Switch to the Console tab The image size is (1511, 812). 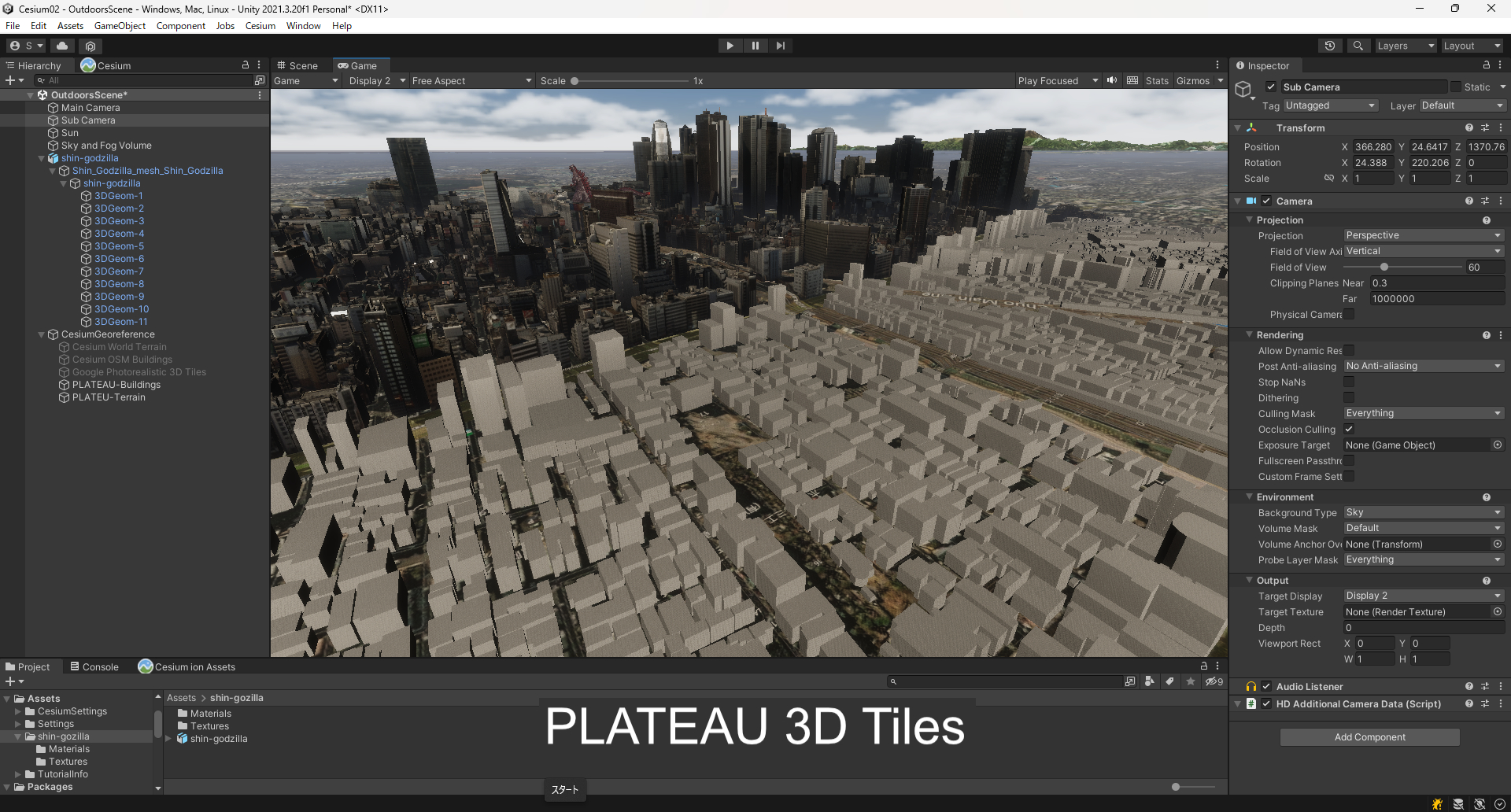[94, 666]
